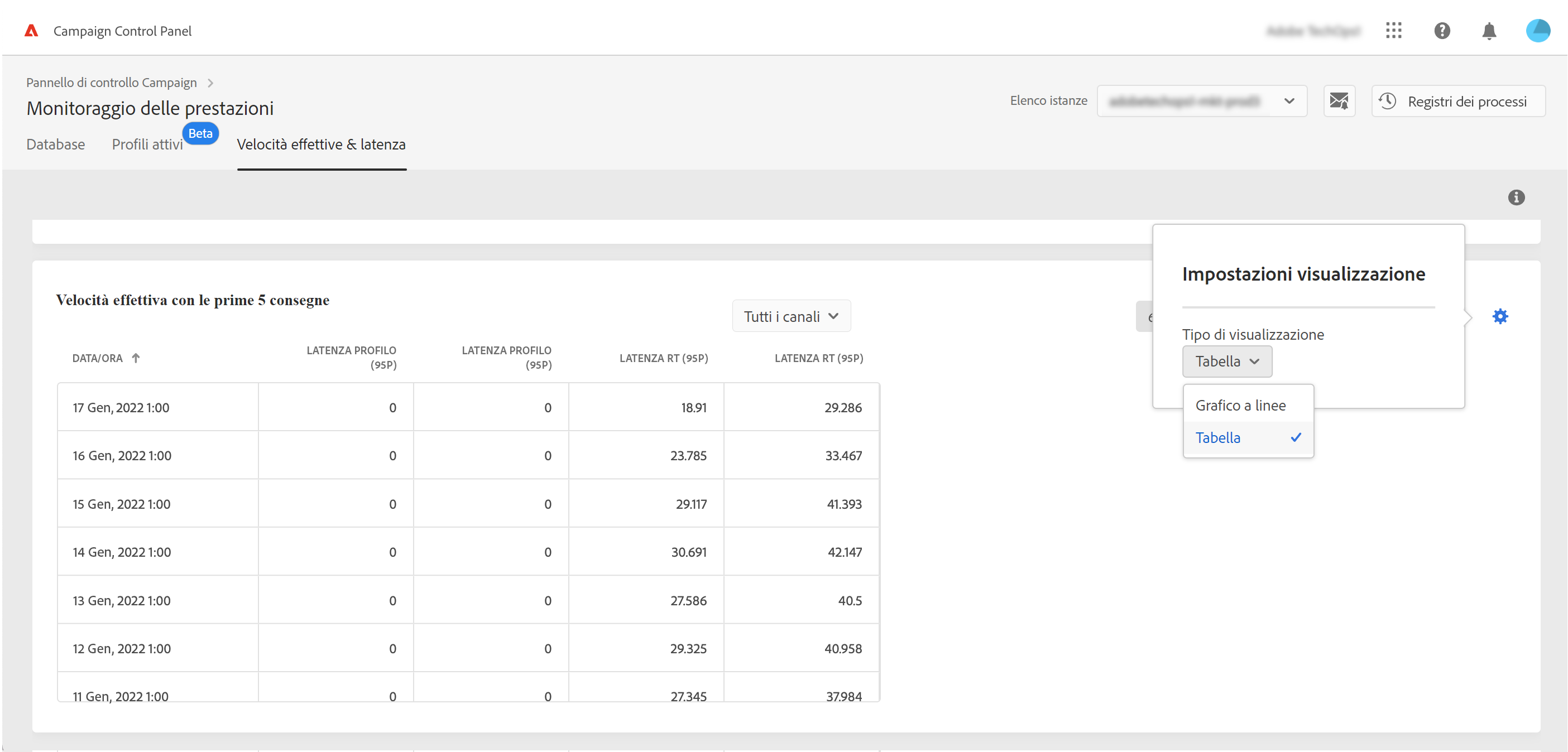Expand the Tutti i canali dropdown

790,316
